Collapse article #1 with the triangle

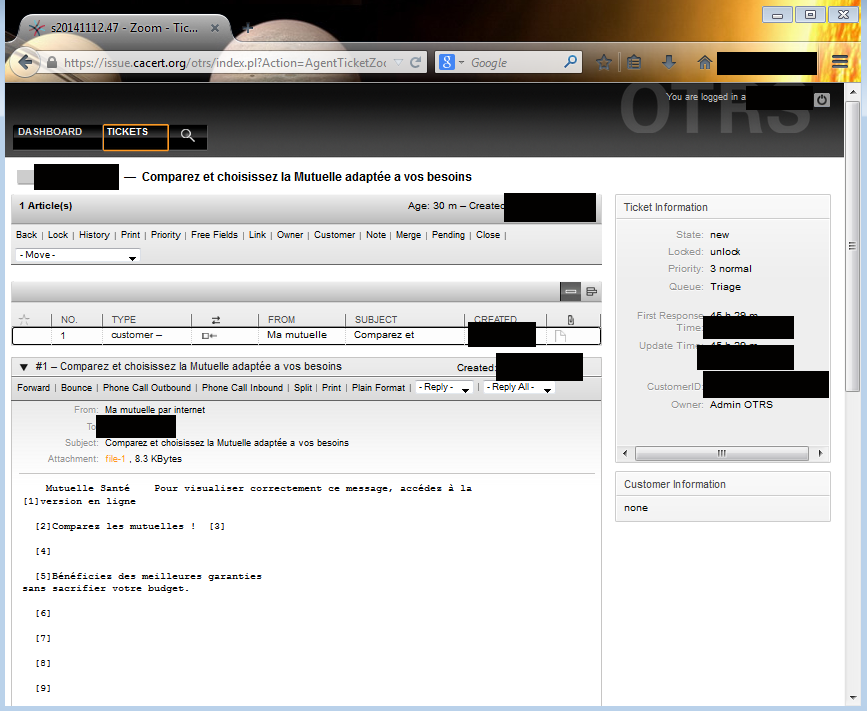(22, 367)
